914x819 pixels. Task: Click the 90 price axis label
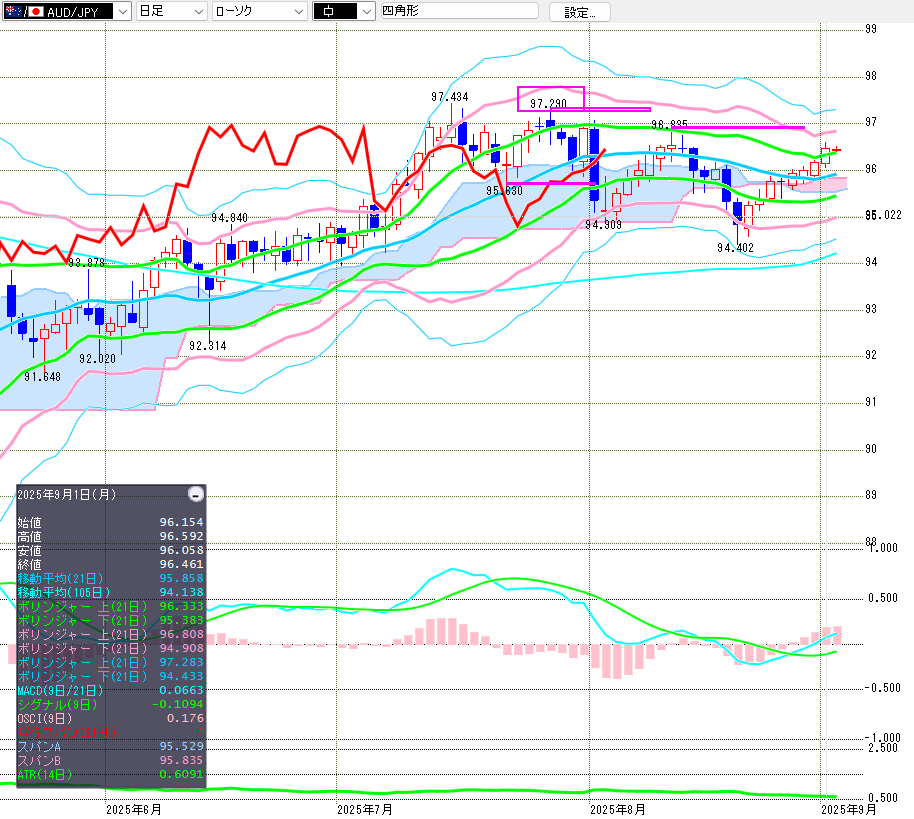871,449
